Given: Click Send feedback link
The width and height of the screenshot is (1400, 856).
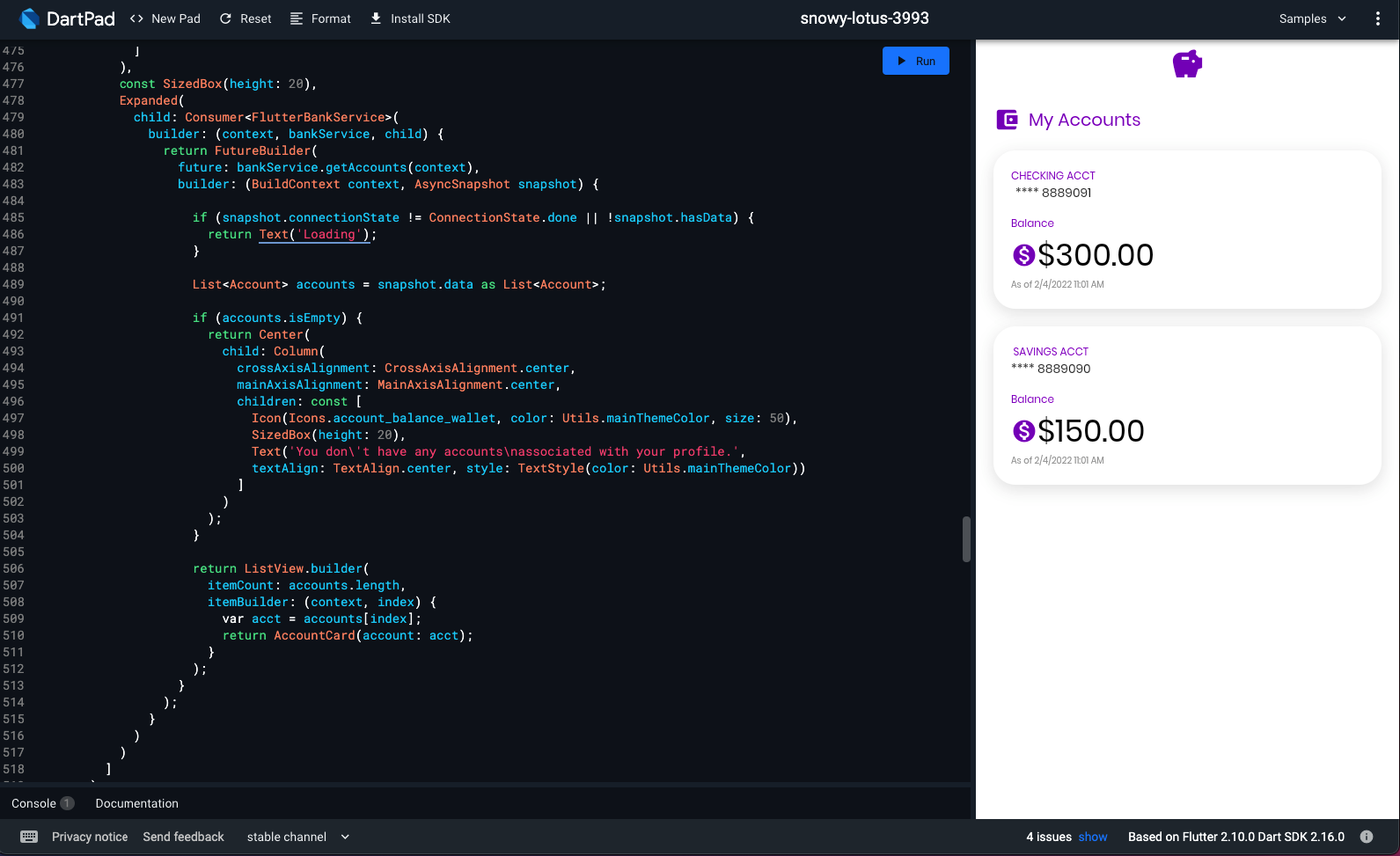Looking at the screenshot, I should click(183, 837).
